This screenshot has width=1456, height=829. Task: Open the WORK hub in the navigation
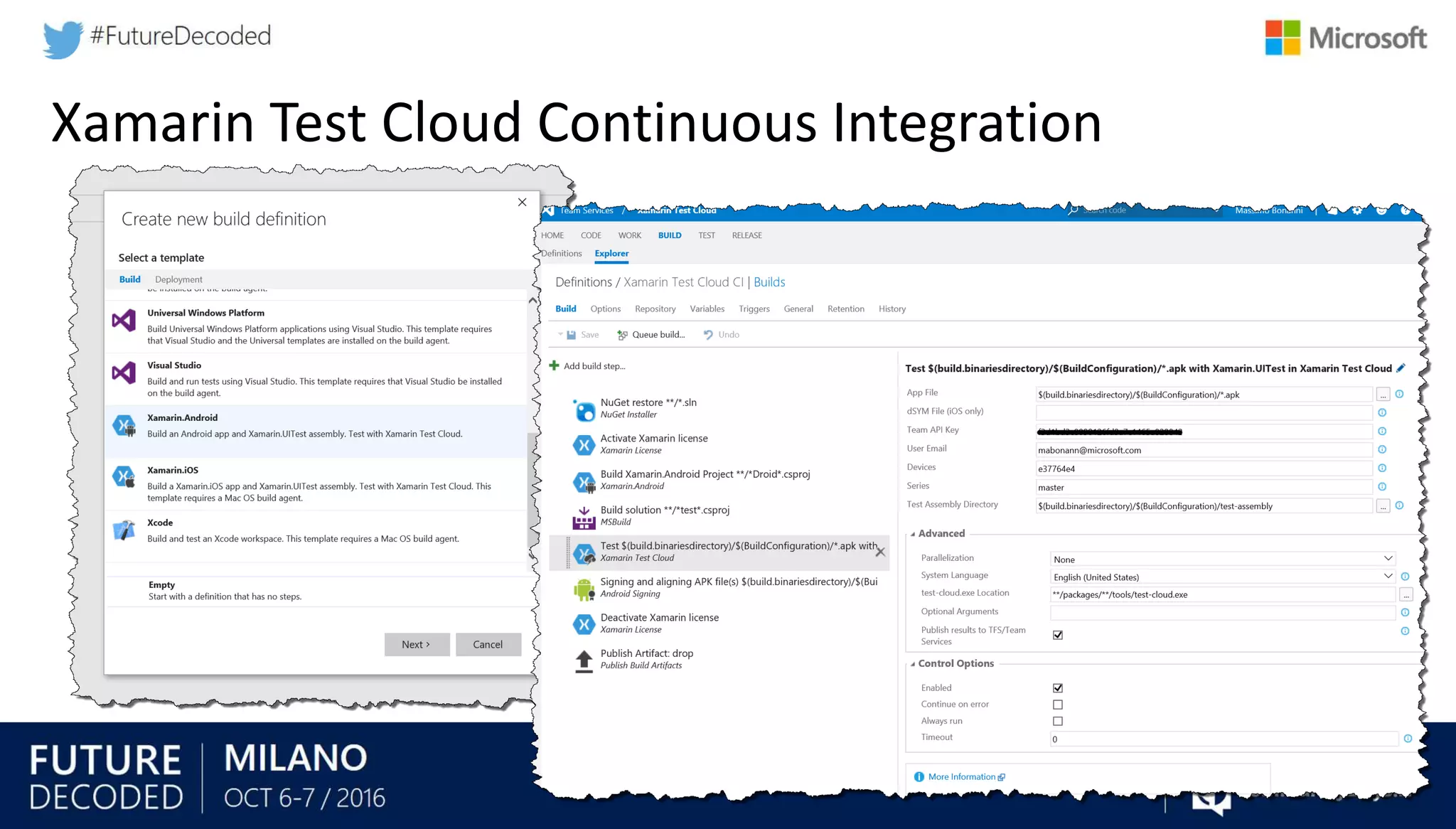point(629,235)
